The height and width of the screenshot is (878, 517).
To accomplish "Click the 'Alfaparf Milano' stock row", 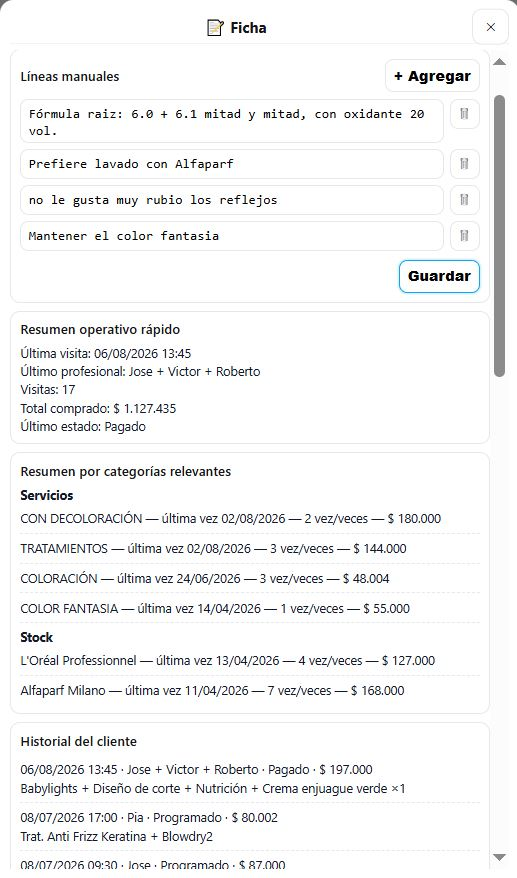I will click(250, 690).
